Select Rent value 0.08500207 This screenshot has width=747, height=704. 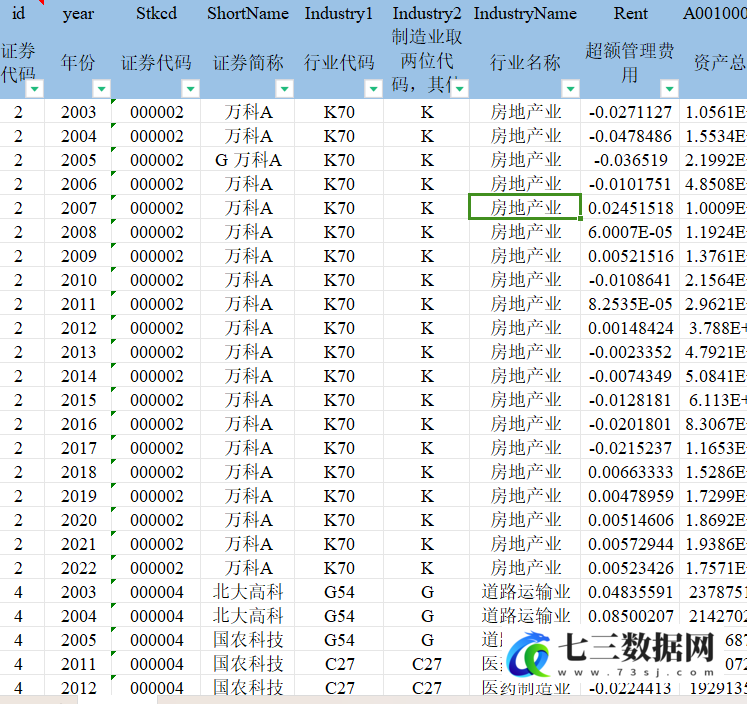coord(630,616)
